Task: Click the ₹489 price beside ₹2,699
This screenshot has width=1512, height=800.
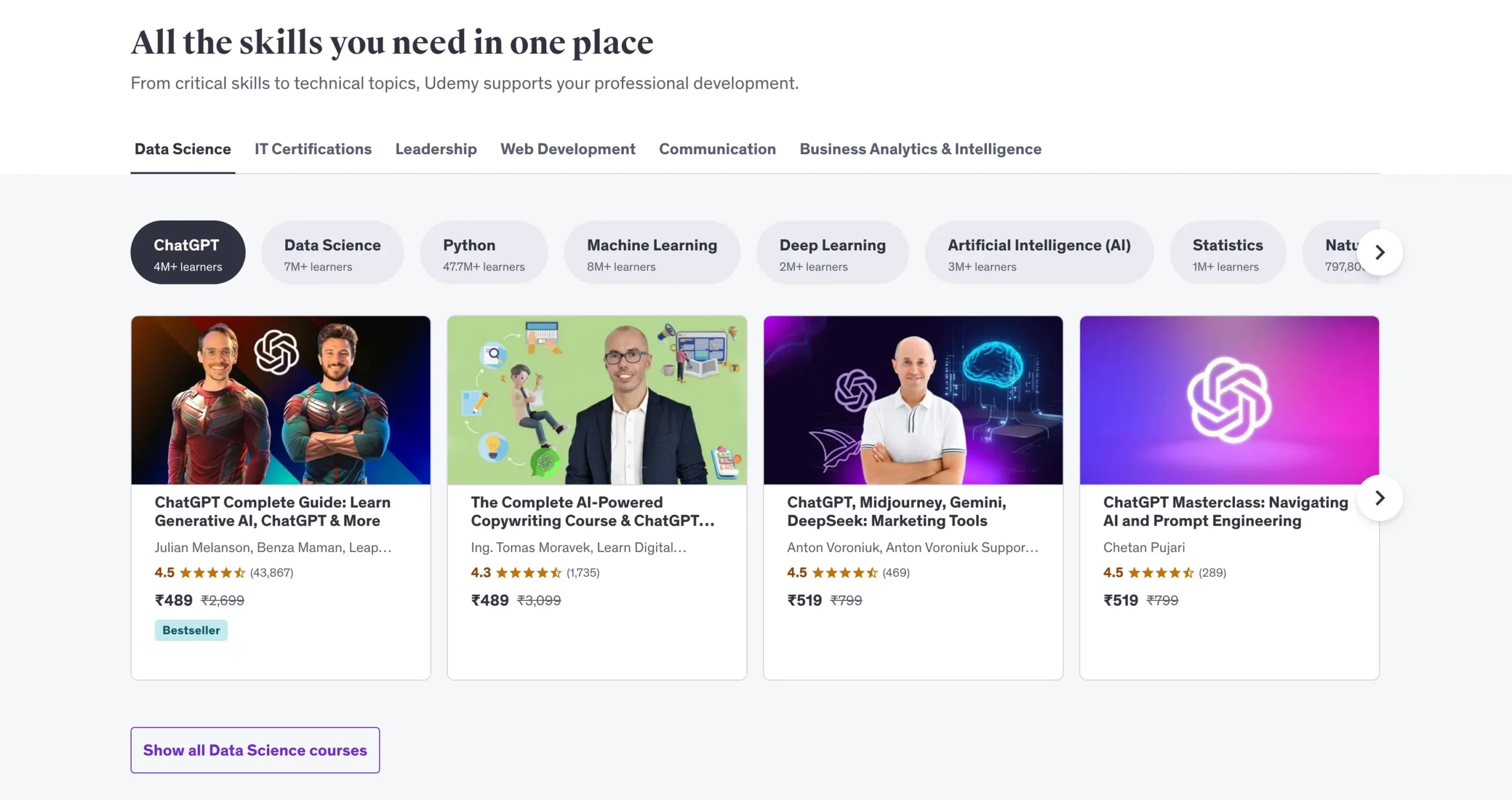Action: [x=174, y=600]
